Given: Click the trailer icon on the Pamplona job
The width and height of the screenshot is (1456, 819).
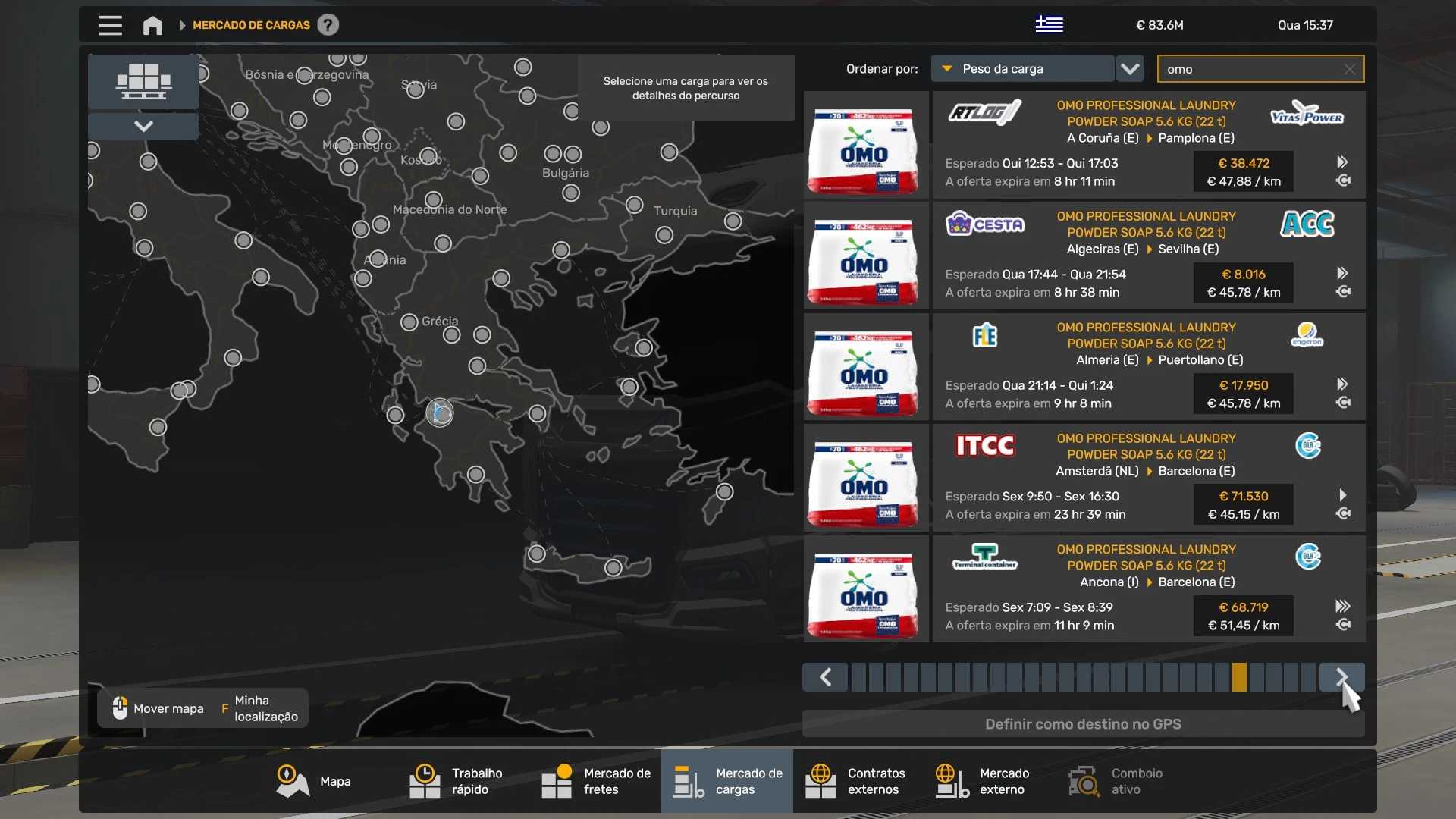Looking at the screenshot, I should (1343, 180).
